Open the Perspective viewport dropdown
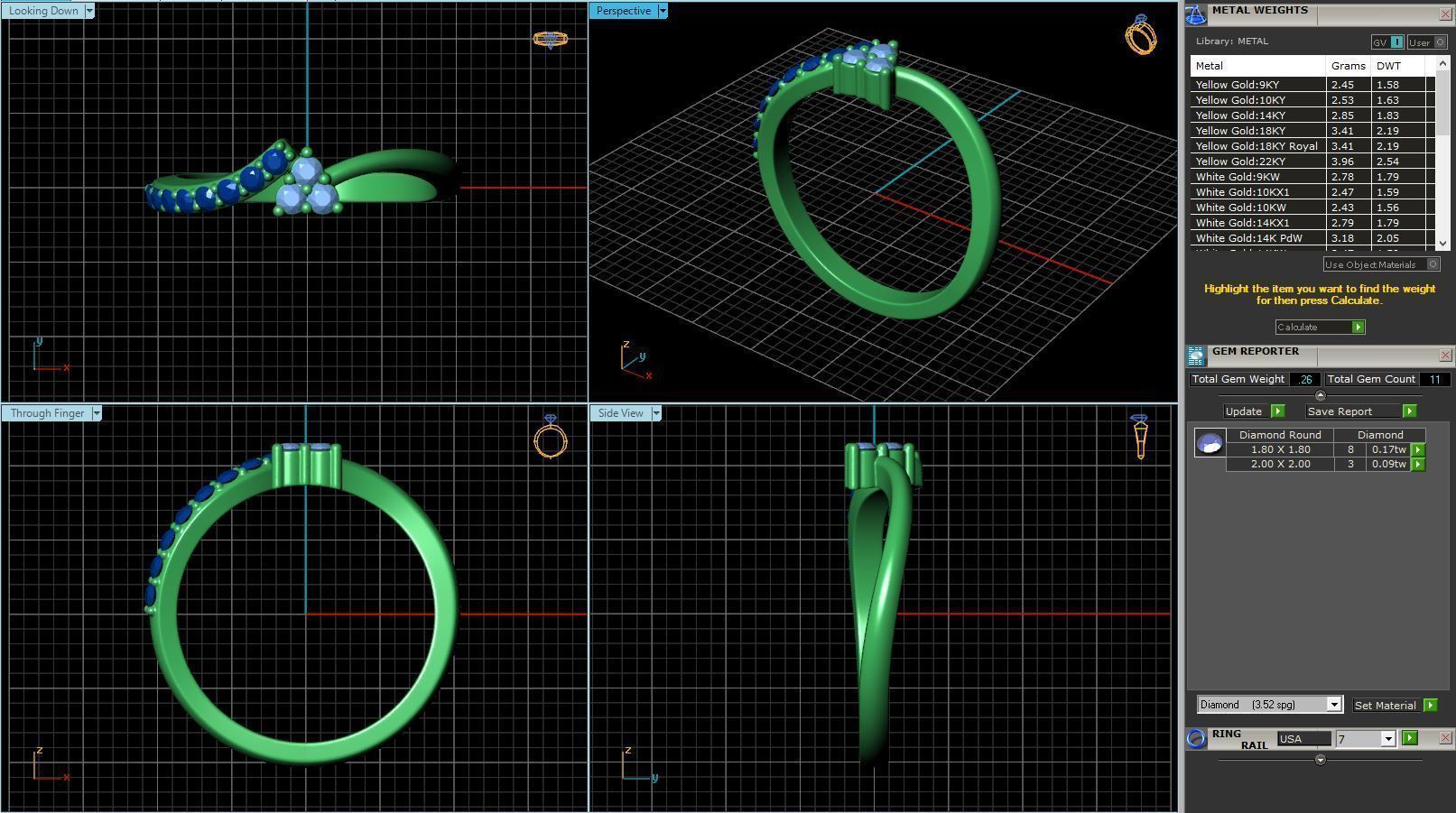Image resolution: width=1456 pixels, height=813 pixels. pyautogui.click(x=663, y=11)
